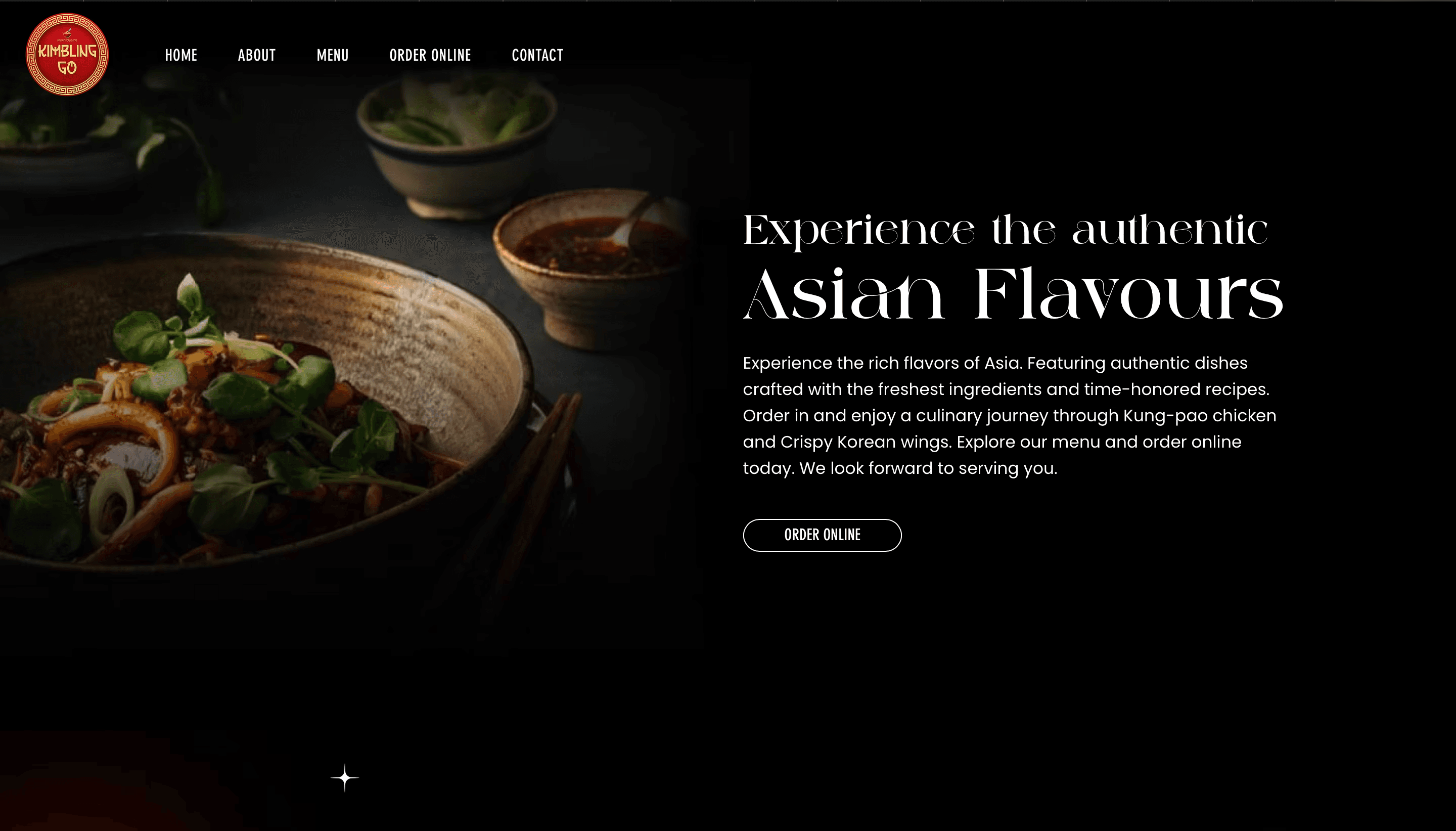Open the CONTACT navigation link

[537, 55]
